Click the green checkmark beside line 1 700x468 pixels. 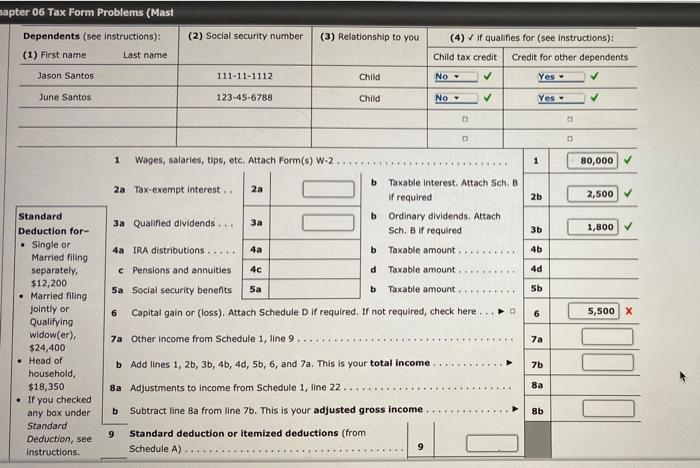coord(628,159)
